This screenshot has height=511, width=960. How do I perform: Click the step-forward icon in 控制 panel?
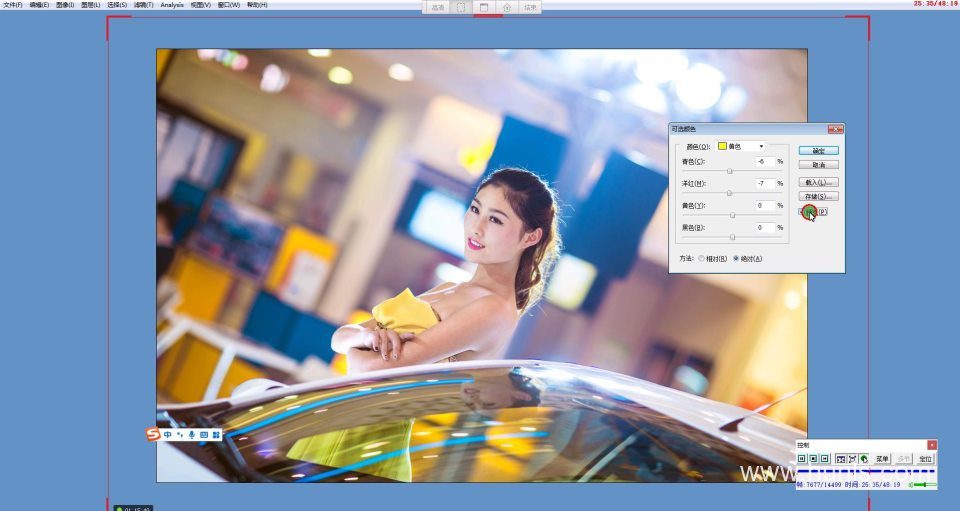point(824,458)
